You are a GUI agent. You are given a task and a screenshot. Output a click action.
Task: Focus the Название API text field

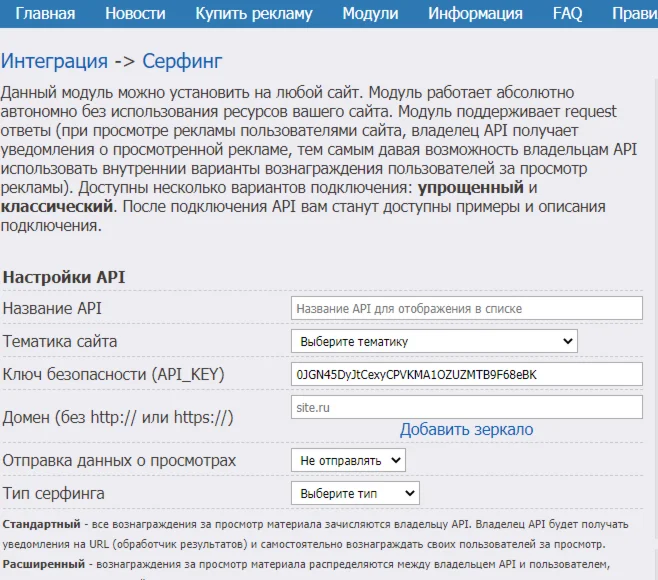pyautogui.click(x=466, y=308)
